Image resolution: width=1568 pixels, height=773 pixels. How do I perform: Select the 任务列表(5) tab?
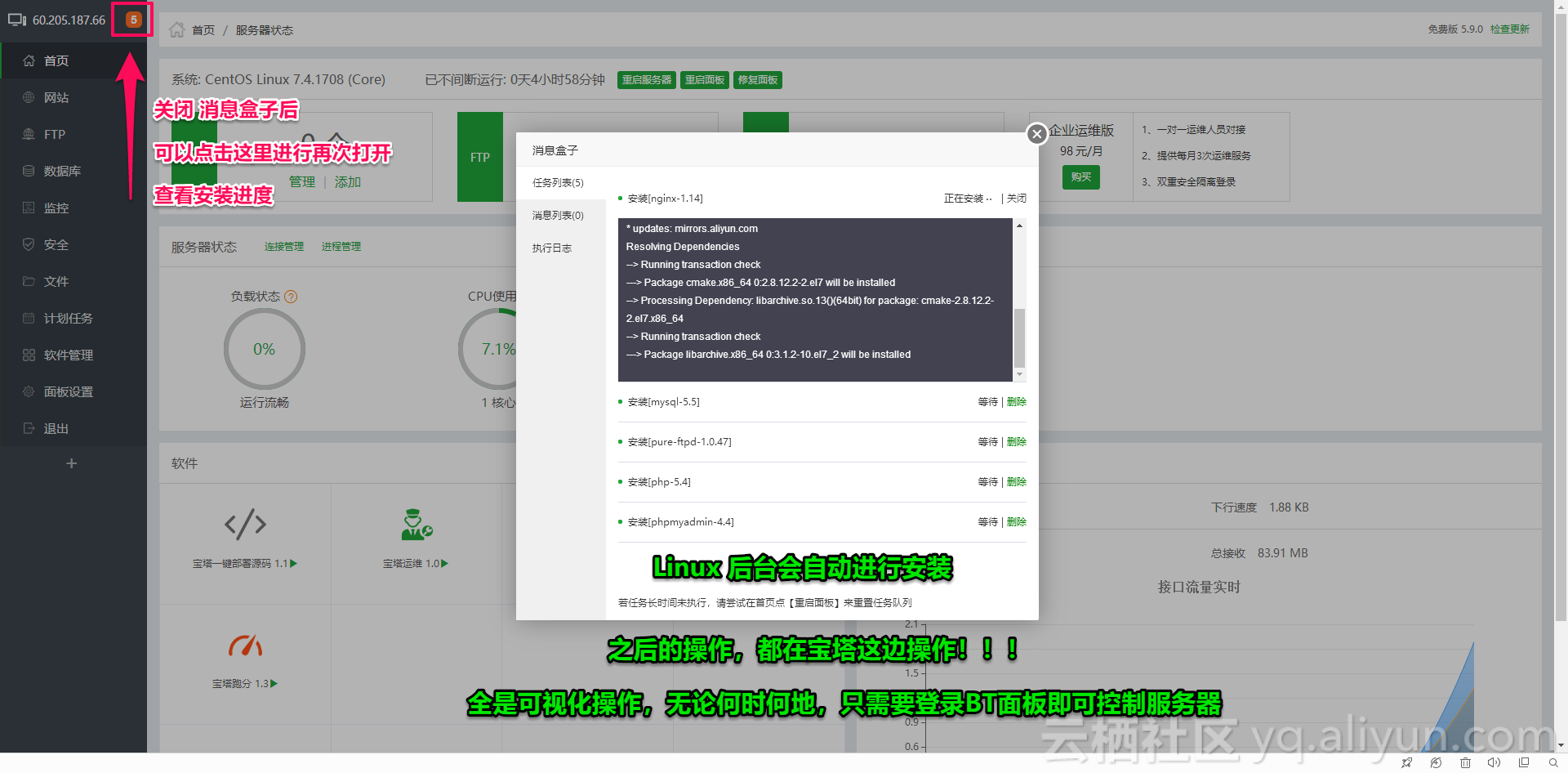pyautogui.click(x=561, y=183)
